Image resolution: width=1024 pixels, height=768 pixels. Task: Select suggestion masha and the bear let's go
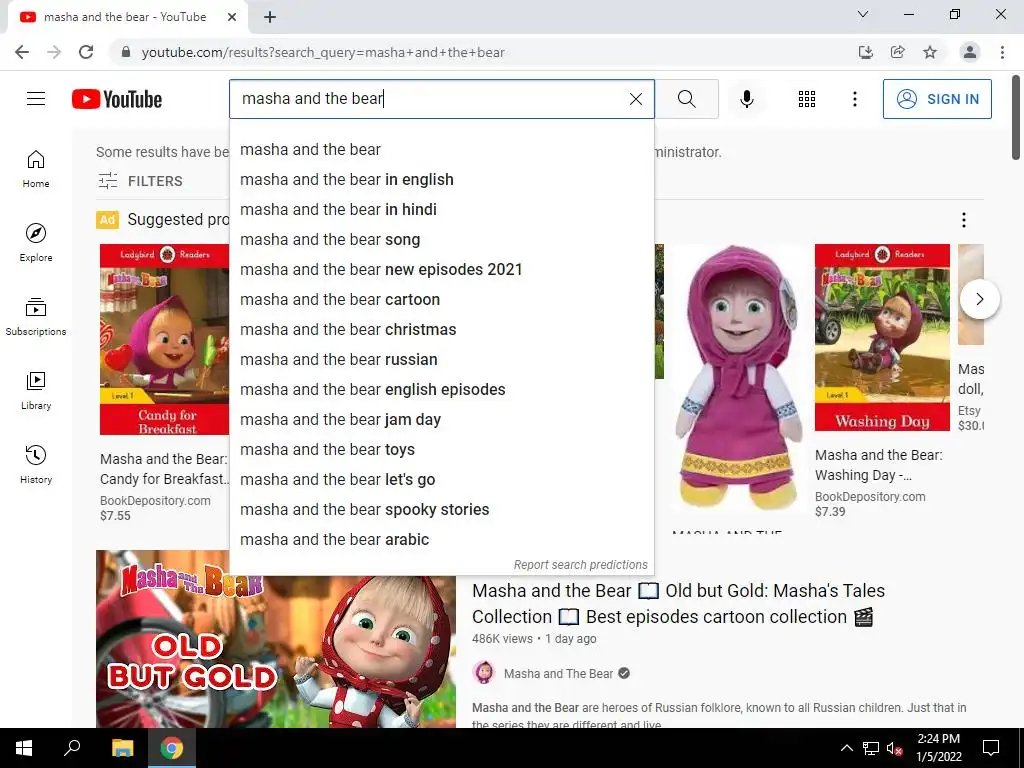(441, 480)
